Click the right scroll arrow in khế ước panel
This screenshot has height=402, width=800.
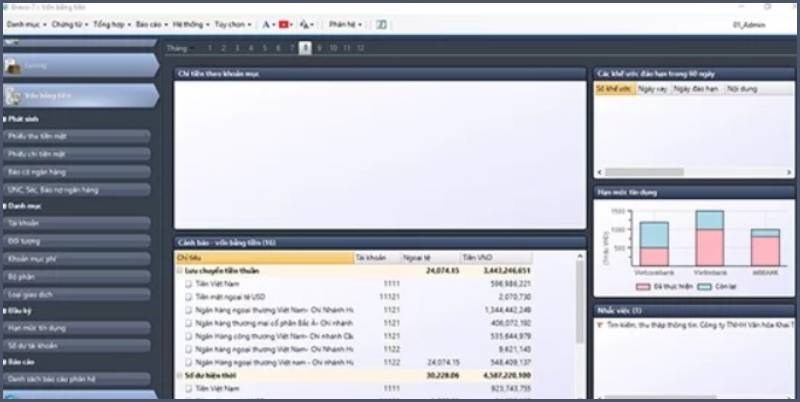pyautogui.click(x=789, y=172)
